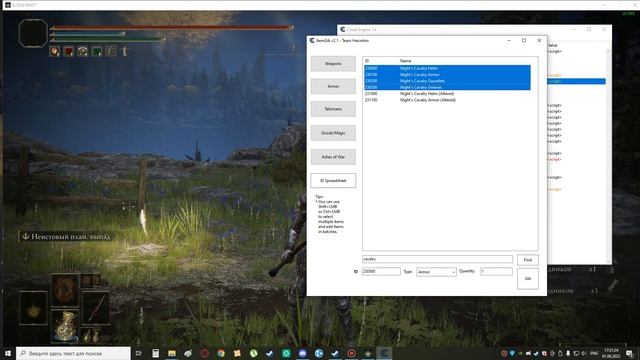Open the red record-button taskbar icon
Screen dimensions: 640x360
tap(351, 353)
